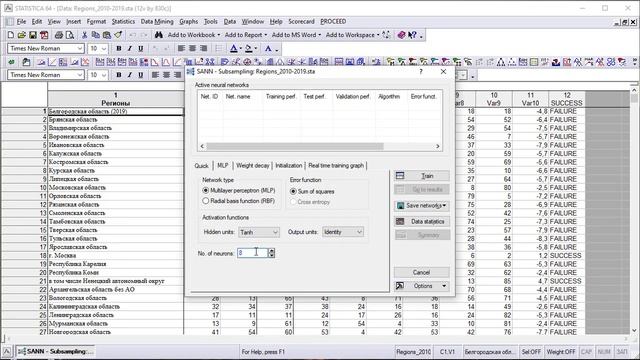This screenshot has height=360, width=640.
Task: Toggle Italic in lower formatting toolbar
Action: point(130,75)
